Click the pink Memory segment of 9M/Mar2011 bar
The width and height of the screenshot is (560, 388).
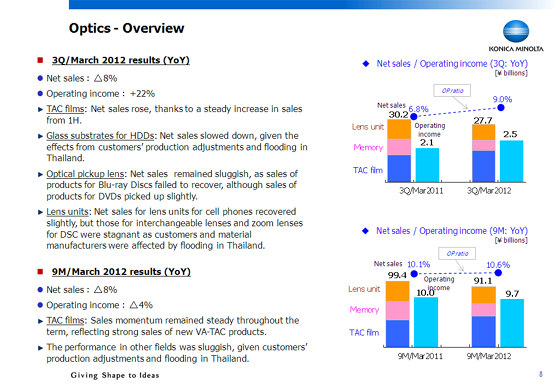[398, 310]
